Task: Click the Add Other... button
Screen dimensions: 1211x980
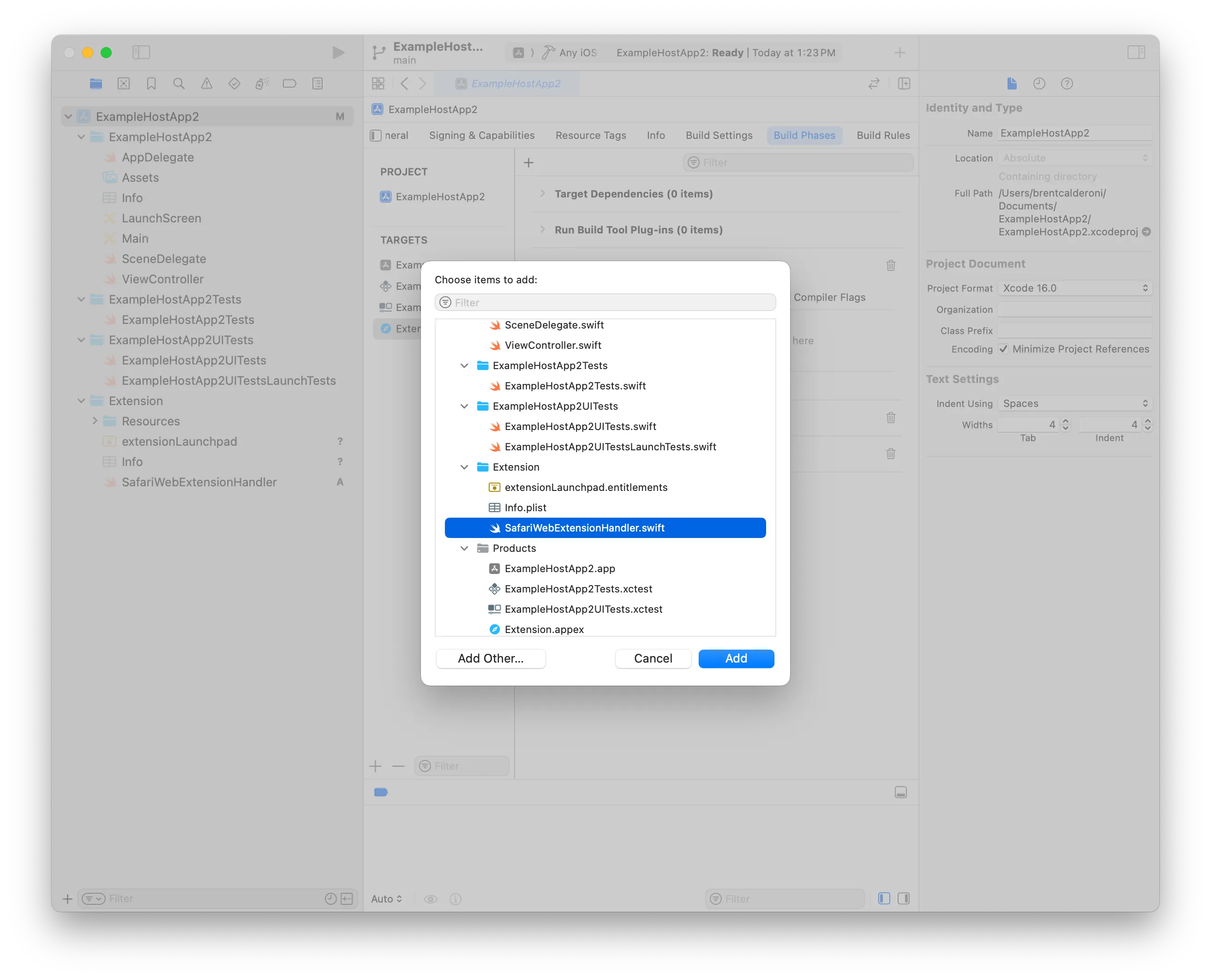Action: click(x=491, y=658)
